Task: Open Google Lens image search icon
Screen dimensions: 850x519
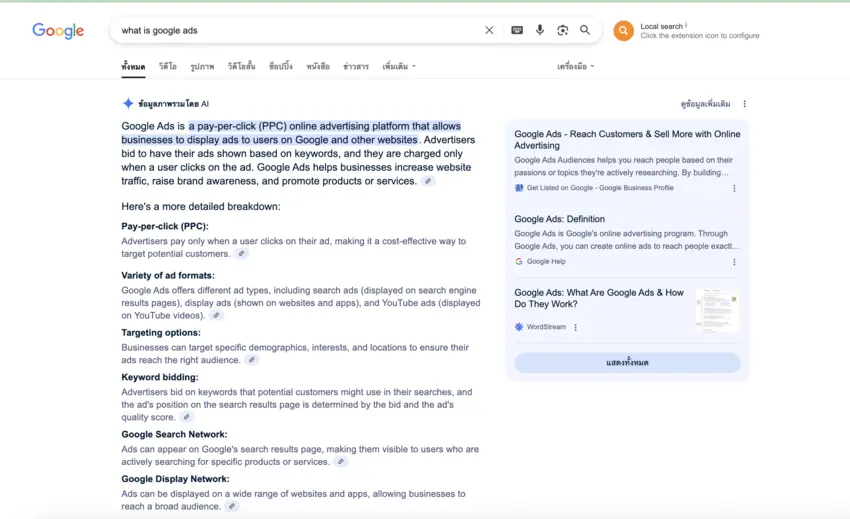Action: pos(563,30)
